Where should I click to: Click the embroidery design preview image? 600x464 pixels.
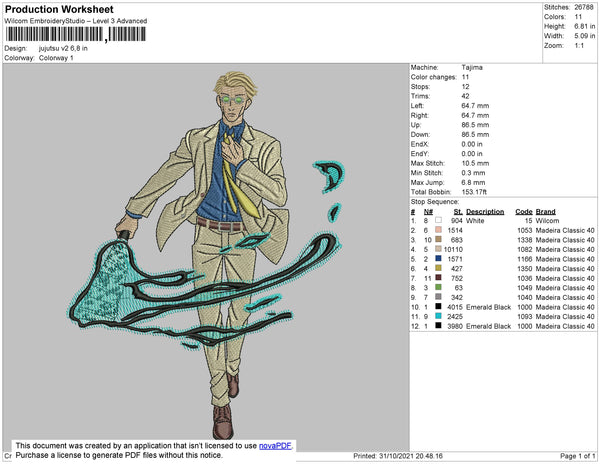coord(207,255)
